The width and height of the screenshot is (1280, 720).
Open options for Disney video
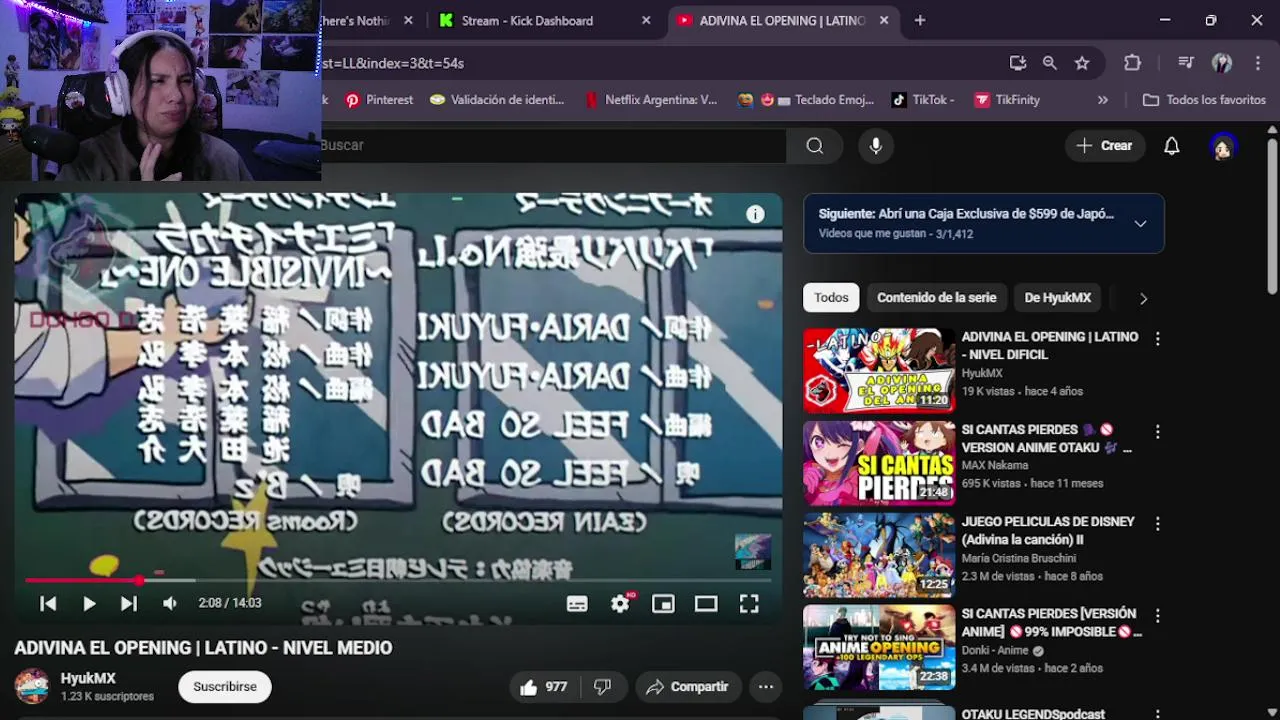tap(1158, 524)
